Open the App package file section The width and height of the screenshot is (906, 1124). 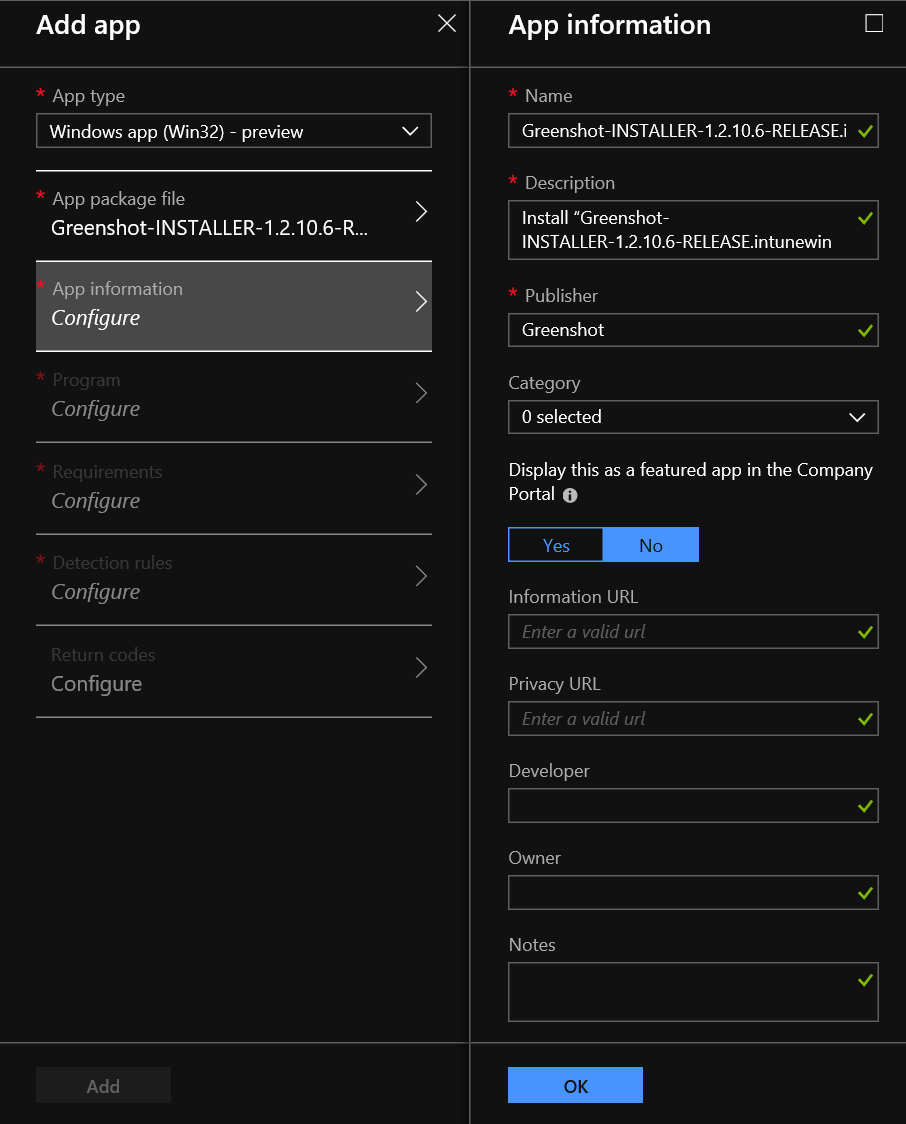[234, 215]
